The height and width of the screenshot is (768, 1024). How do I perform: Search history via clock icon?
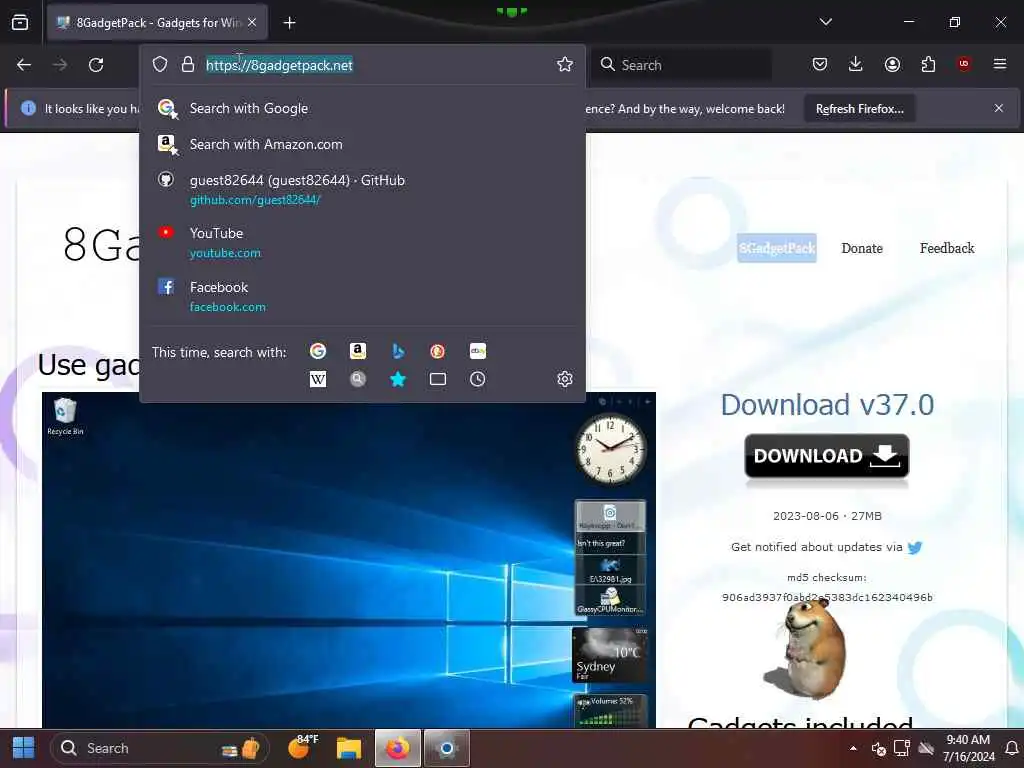click(x=477, y=379)
